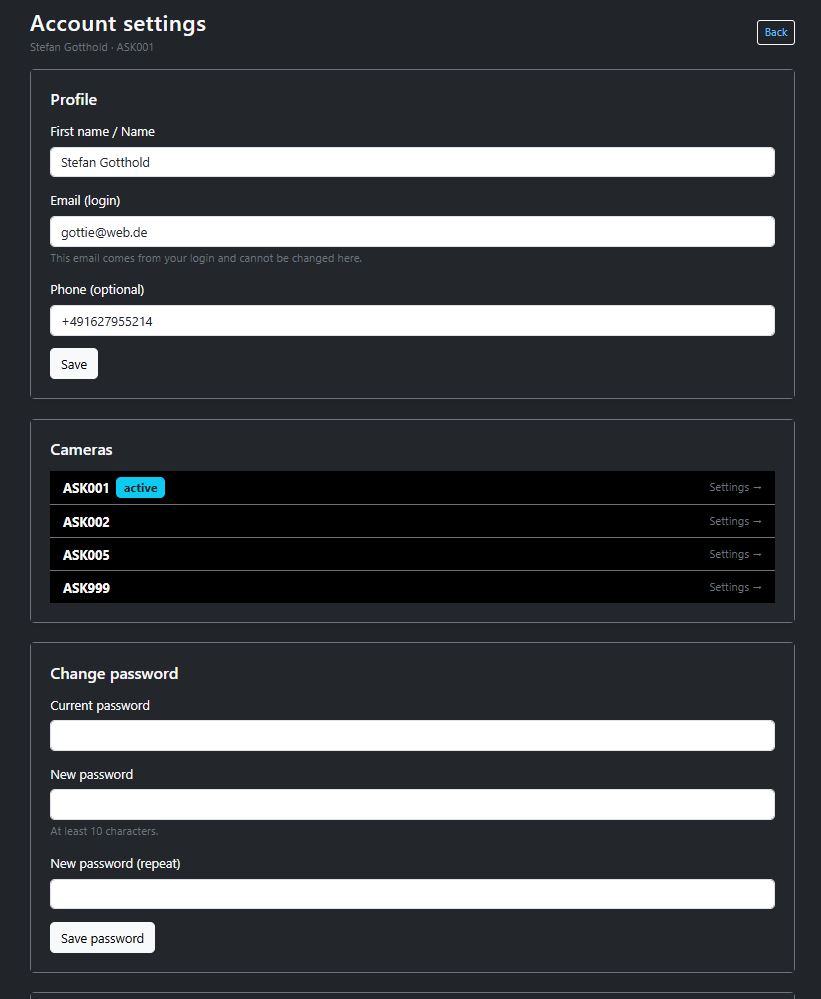Click the Change password section heading
Viewport: 821px width, 999px height.
click(x=114, y=673)
